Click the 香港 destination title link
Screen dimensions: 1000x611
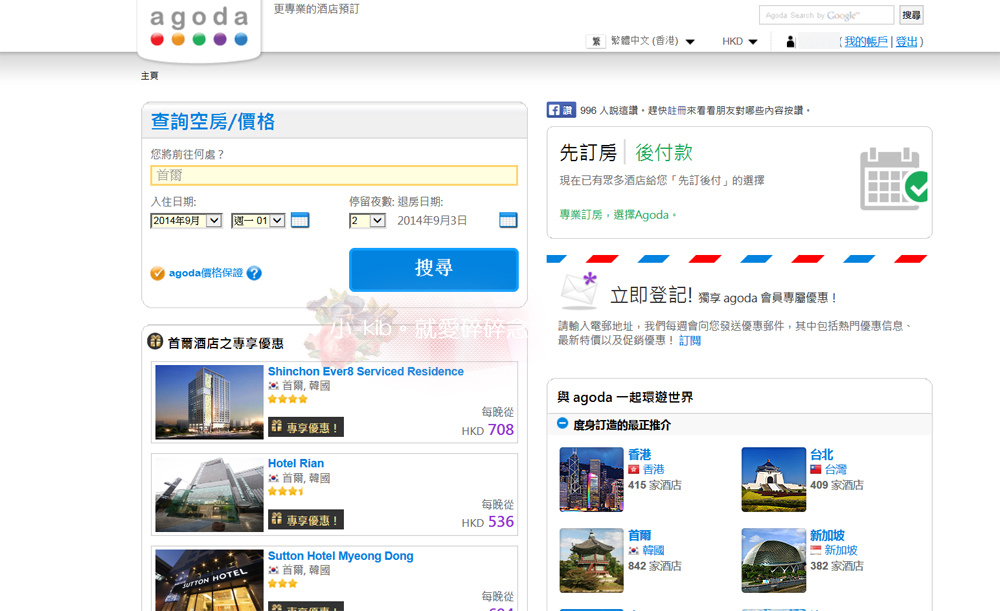pos(640,454)
